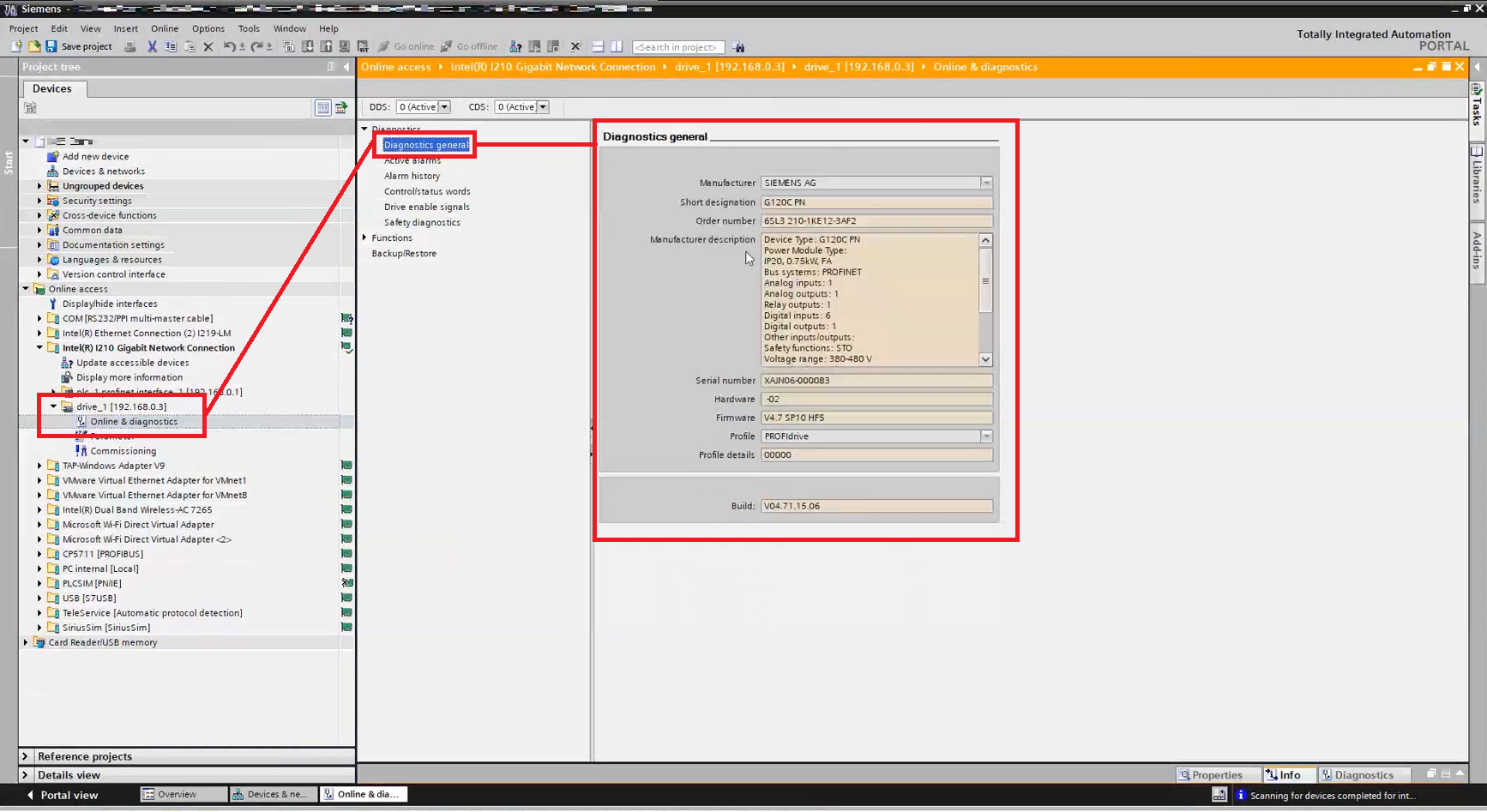The width and height of the screenshot is (1487, 812).
Task: Click the Accessible devices toolbar icon
Action: click(515, 46)
